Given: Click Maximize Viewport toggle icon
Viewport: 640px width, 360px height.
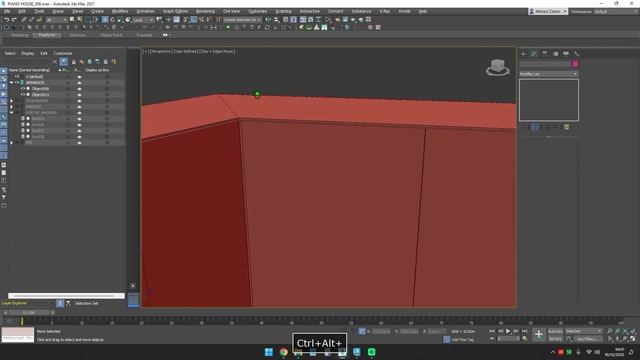Looking at the screenshot, I should click(633, 339).
